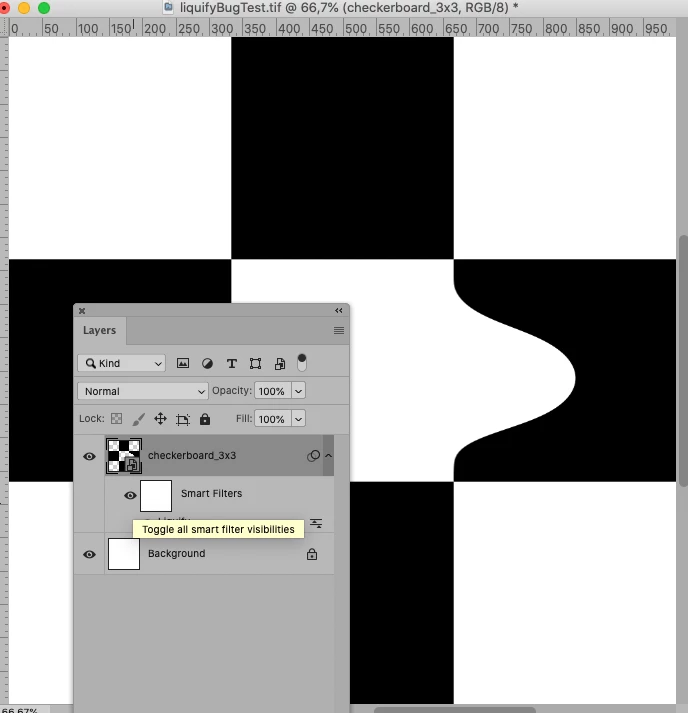Prevent auto-nesting into artboards lock icon
Screen dimensions: 688x713
tap(183, 419)
